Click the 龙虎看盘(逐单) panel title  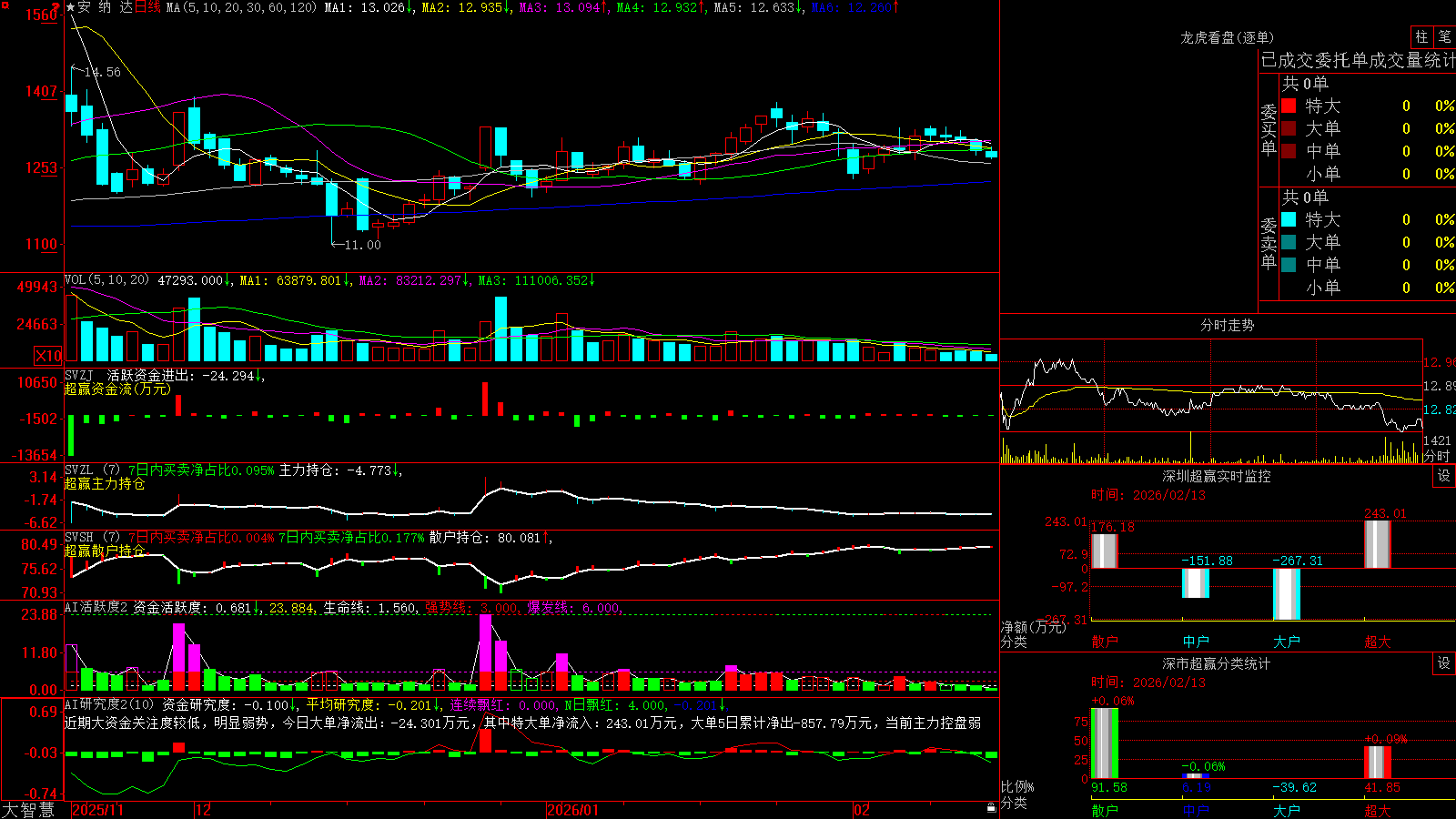tap(1227, 37)
